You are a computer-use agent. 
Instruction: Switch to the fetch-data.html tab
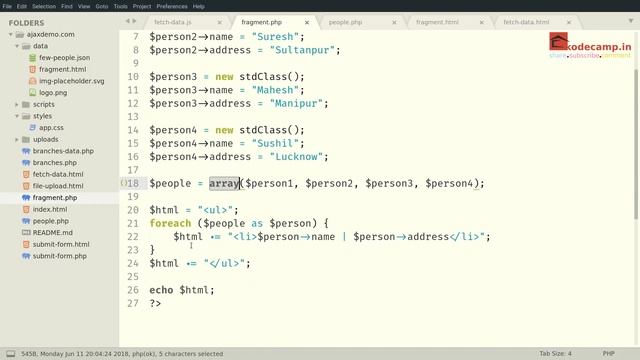point(526,22)
